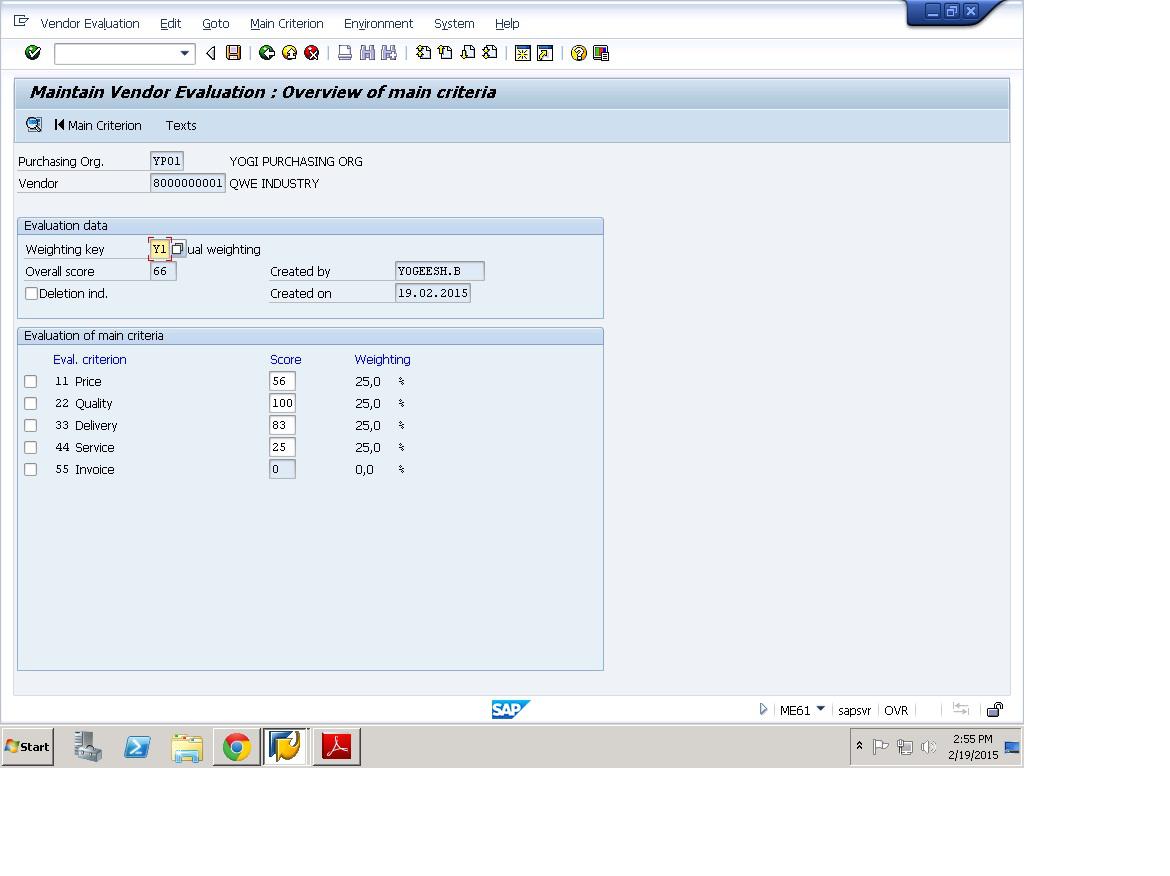1170x876 pixels.
Task: Click the green Back arrow icon
Action: click(266, 53)
